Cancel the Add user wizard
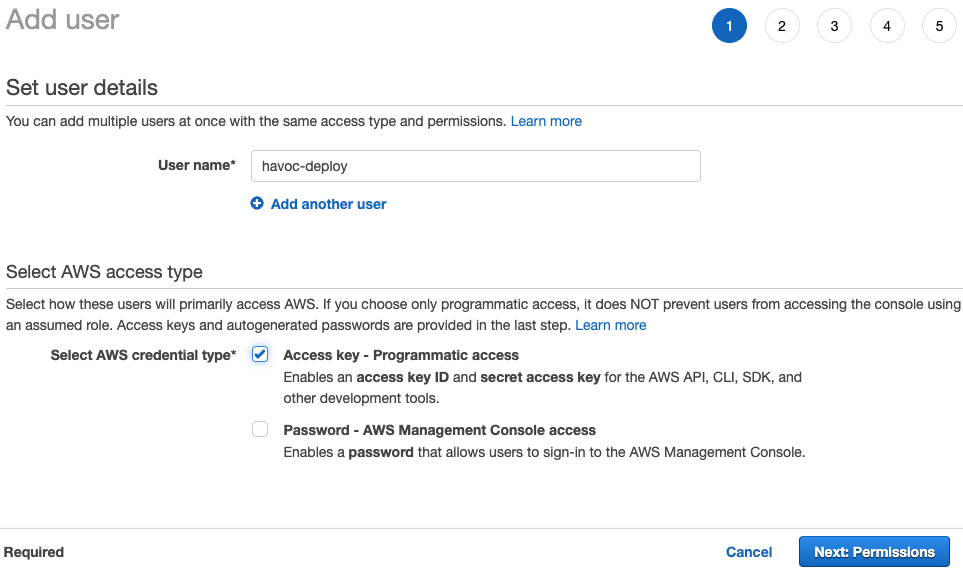The image size is (963, 574). tap(749, 552)
